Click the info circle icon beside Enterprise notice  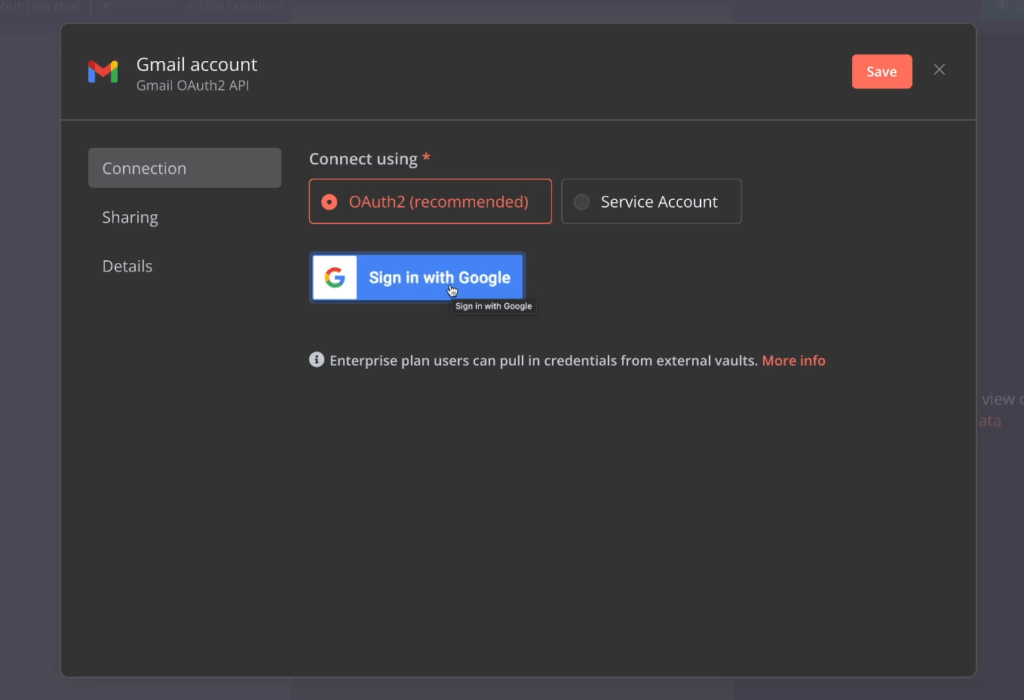317,360
